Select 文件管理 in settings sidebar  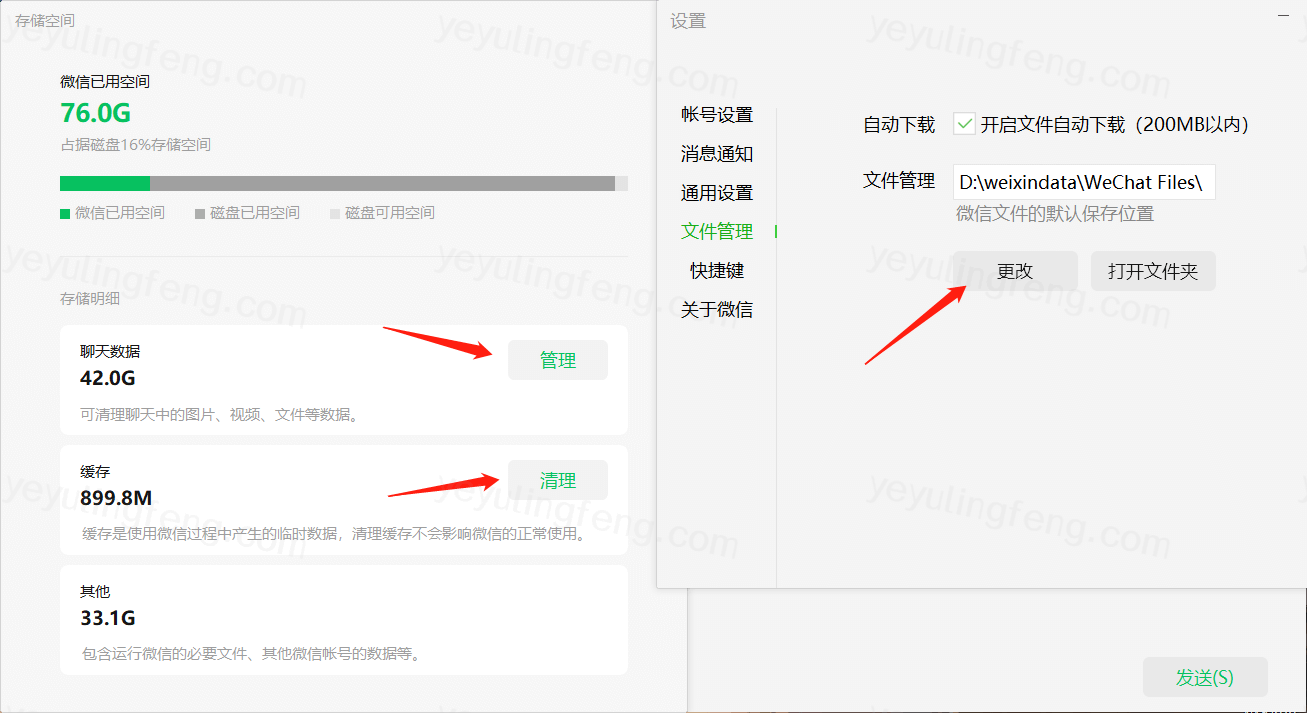[x=717, y=231]
